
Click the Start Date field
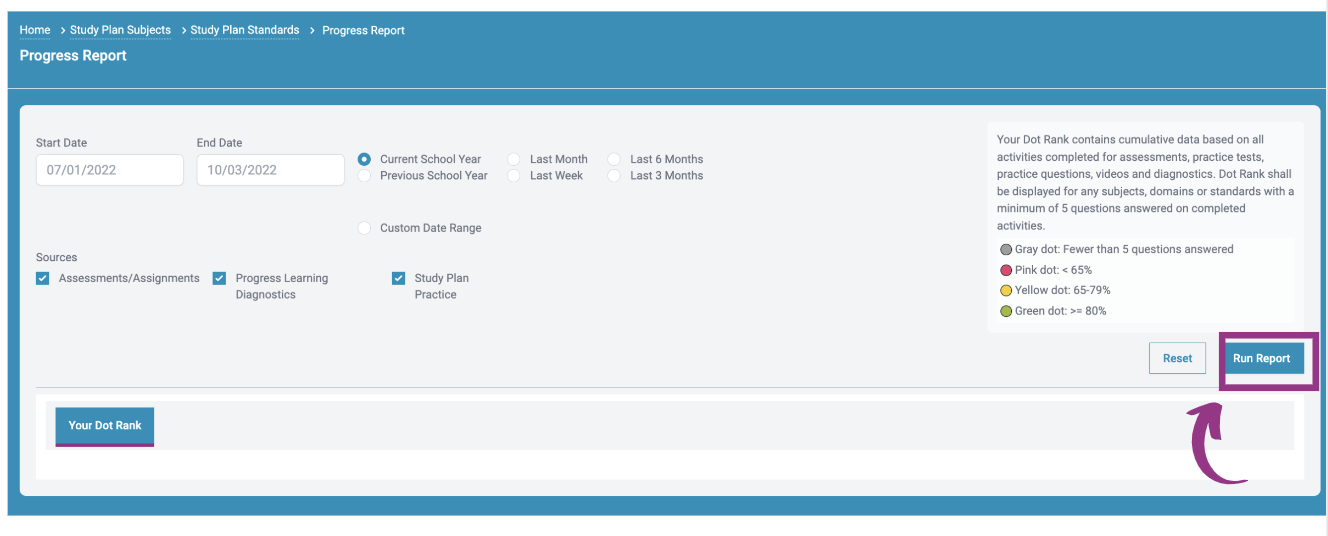click(110, 170)
